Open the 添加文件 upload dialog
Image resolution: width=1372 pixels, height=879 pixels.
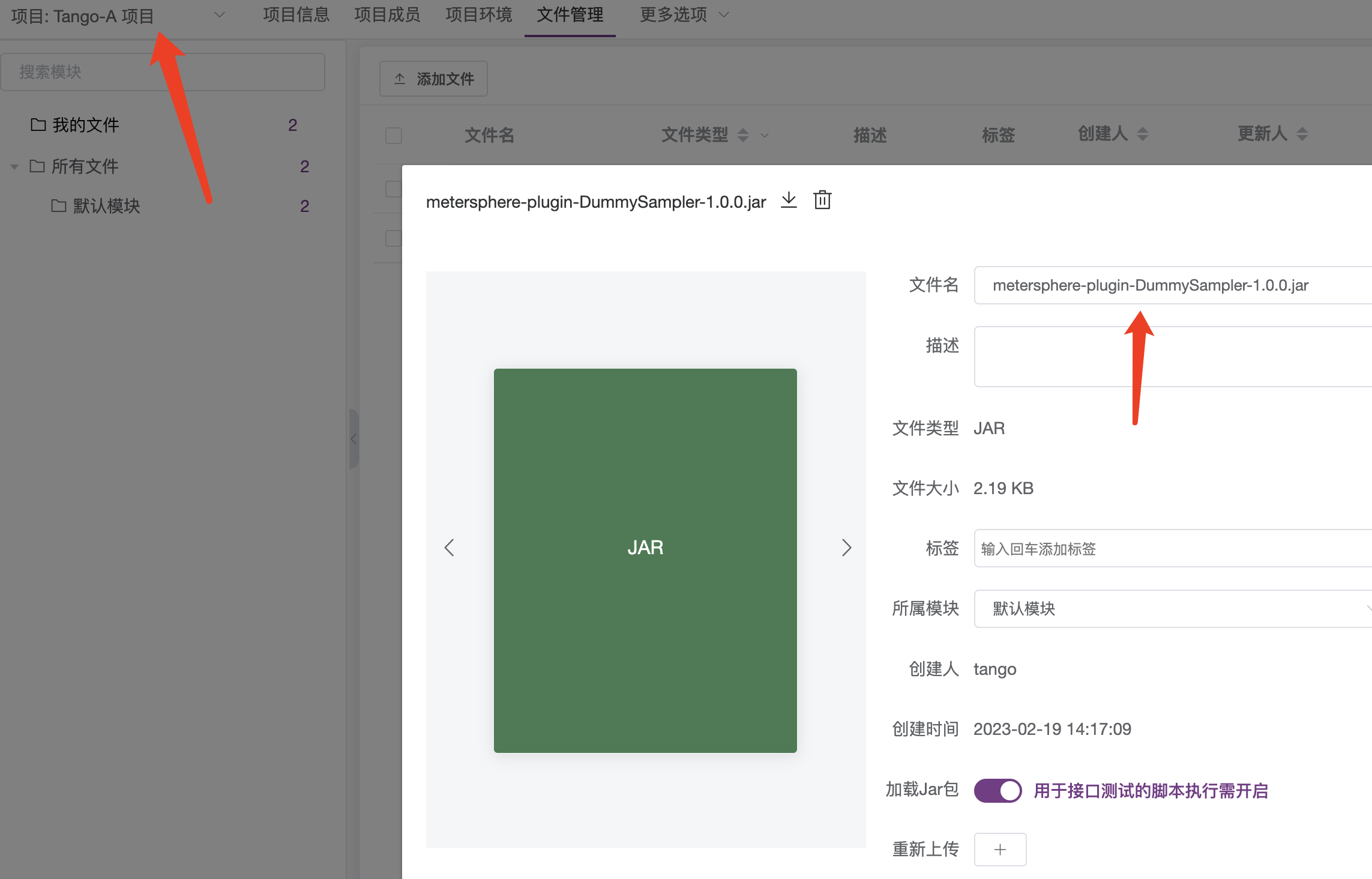point(433,78)
